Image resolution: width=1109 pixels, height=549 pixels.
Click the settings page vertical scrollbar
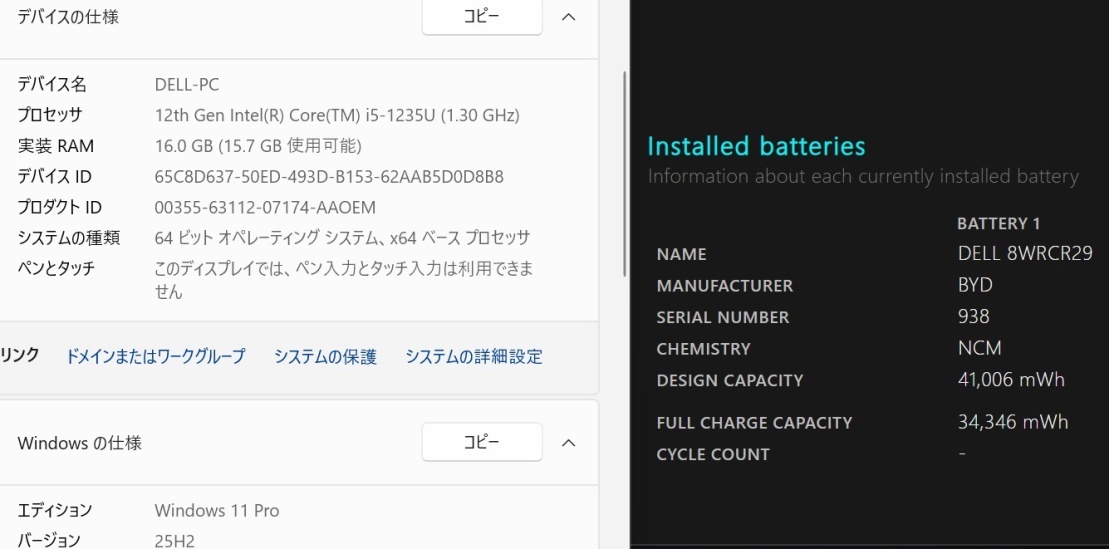[624, 173]
